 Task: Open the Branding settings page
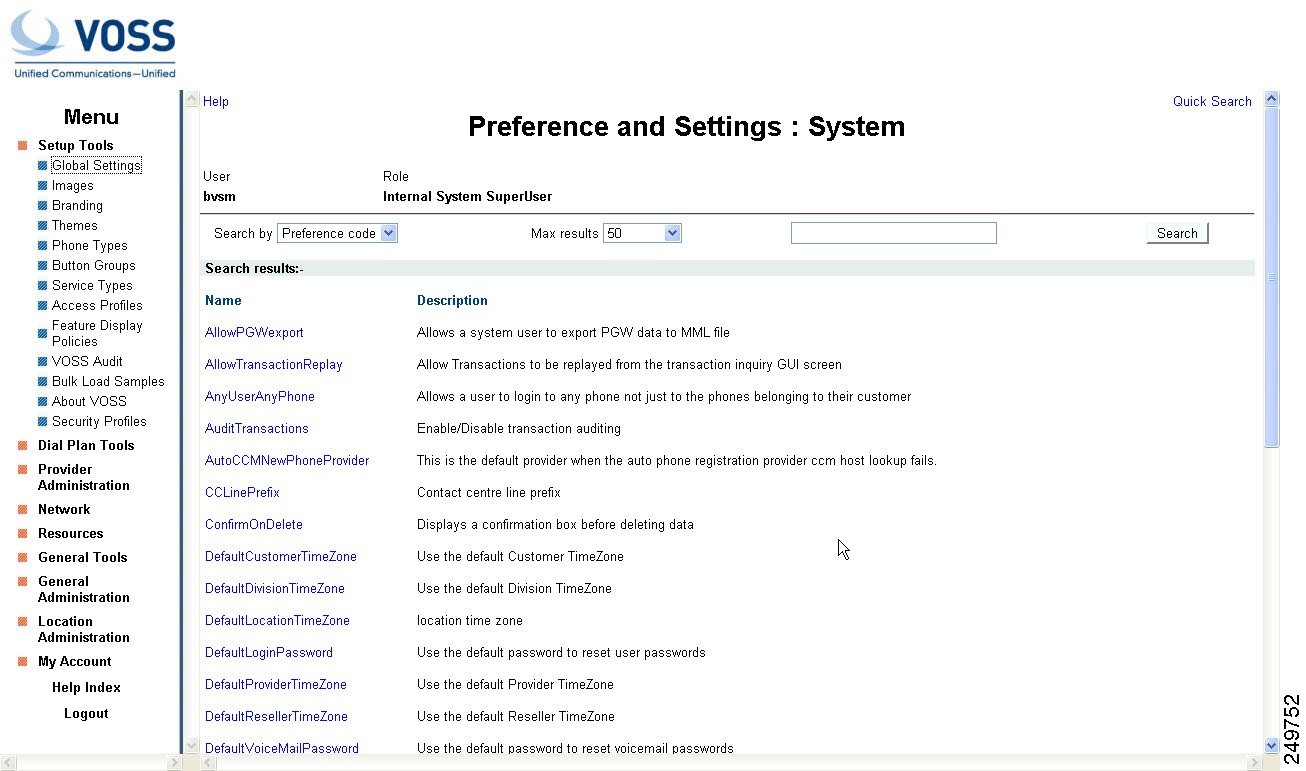[x=77, y=205]
